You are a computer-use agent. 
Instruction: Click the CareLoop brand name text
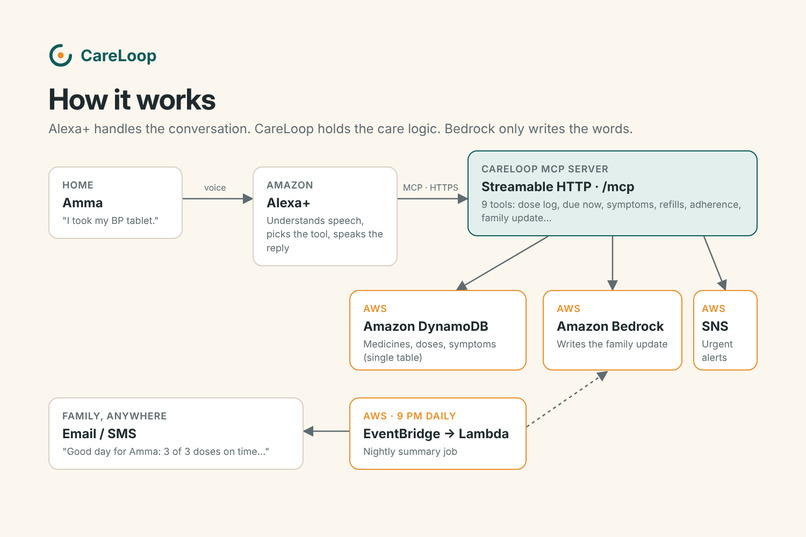(118, 55)
